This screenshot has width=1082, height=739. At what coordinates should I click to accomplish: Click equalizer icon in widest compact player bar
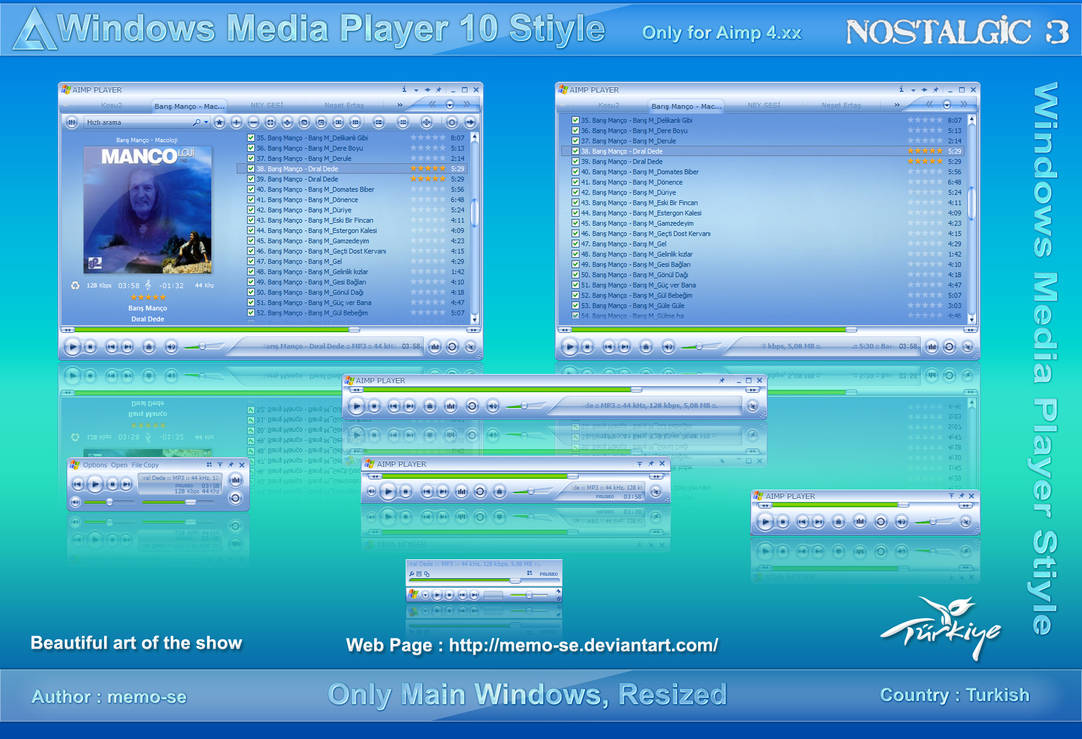coord(451,406)
